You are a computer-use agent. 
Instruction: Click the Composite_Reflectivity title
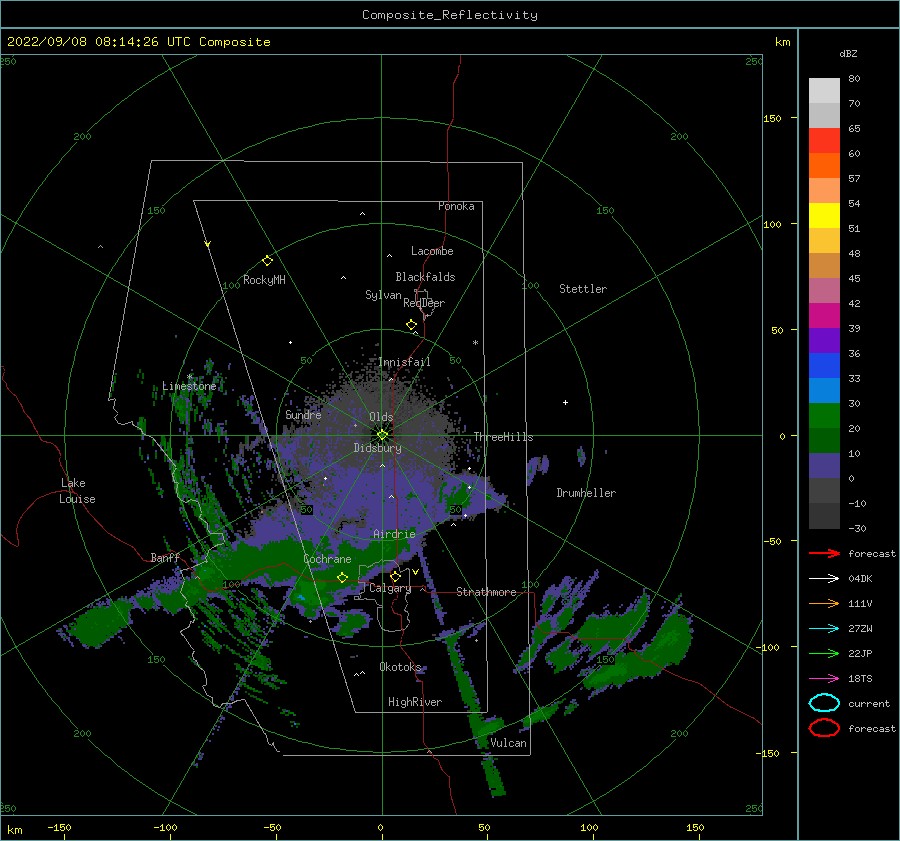coord(450,15)
